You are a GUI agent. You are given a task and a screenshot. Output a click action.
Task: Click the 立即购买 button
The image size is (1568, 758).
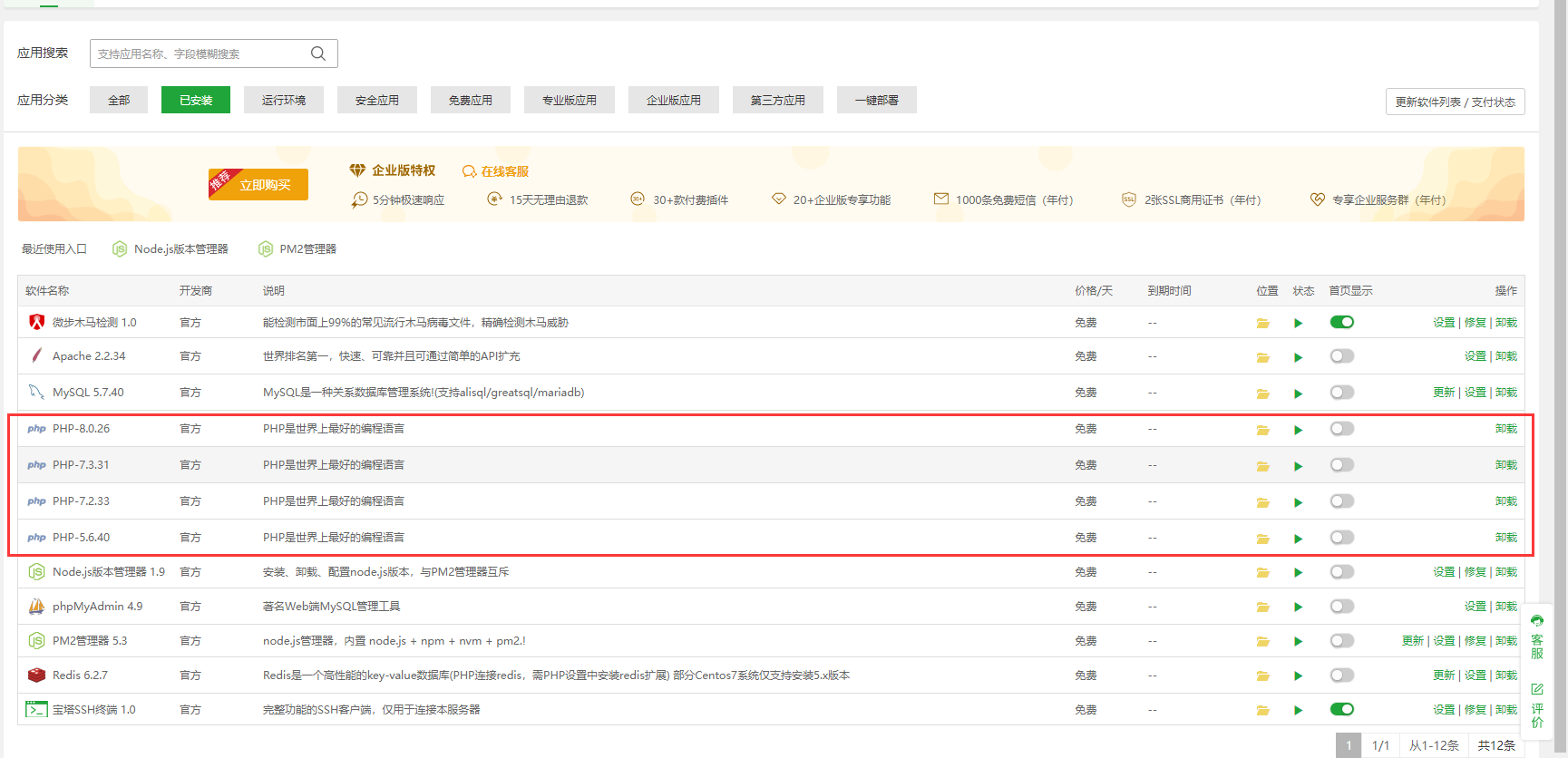[x=258, y=184]
